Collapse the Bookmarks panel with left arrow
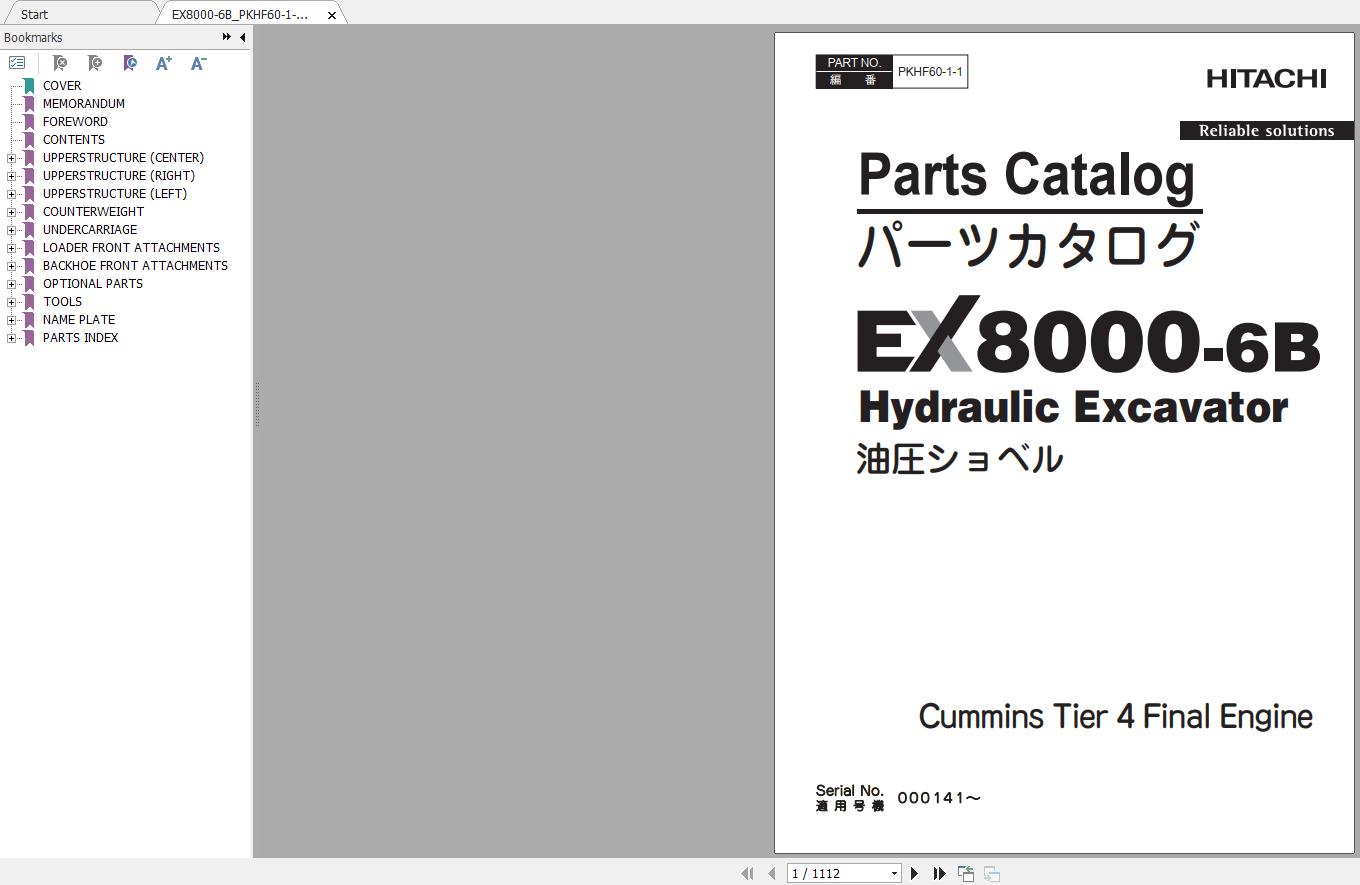This screenshot has height=885, width=1360. pyautogui.click(x=242, y=37)
